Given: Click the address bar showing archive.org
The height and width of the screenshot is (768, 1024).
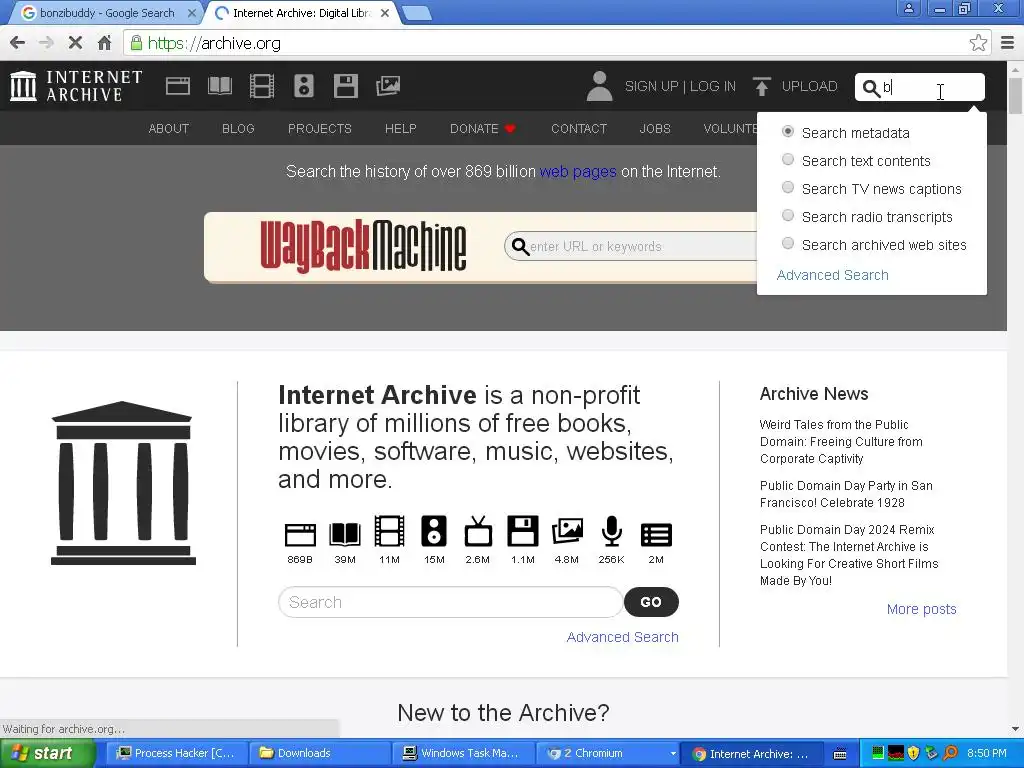Looking at the screenshot, I should (555, 43).
